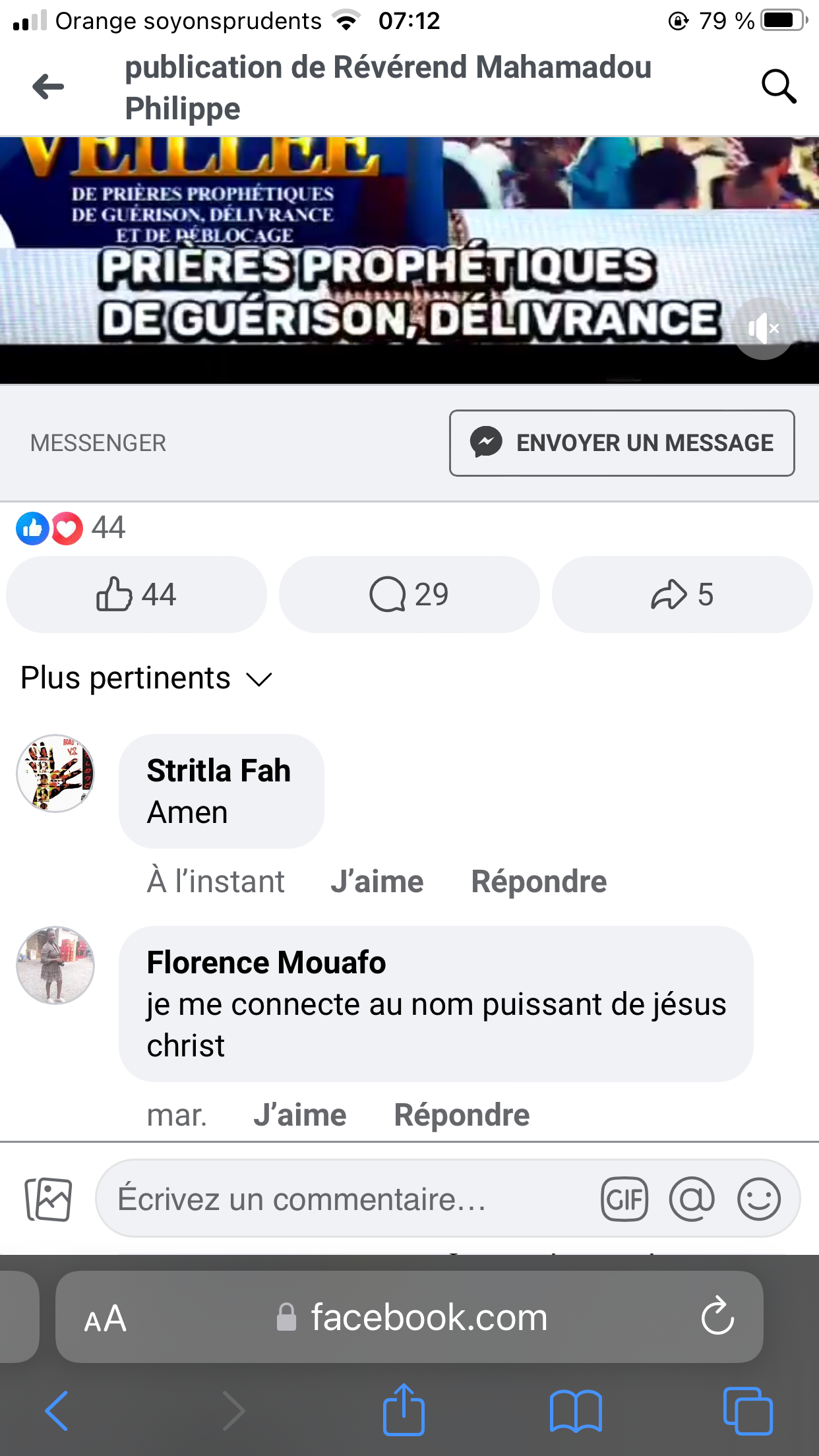Open the Safari AA page settings menu
The image size is (819, 1456).
[106, 1319]
